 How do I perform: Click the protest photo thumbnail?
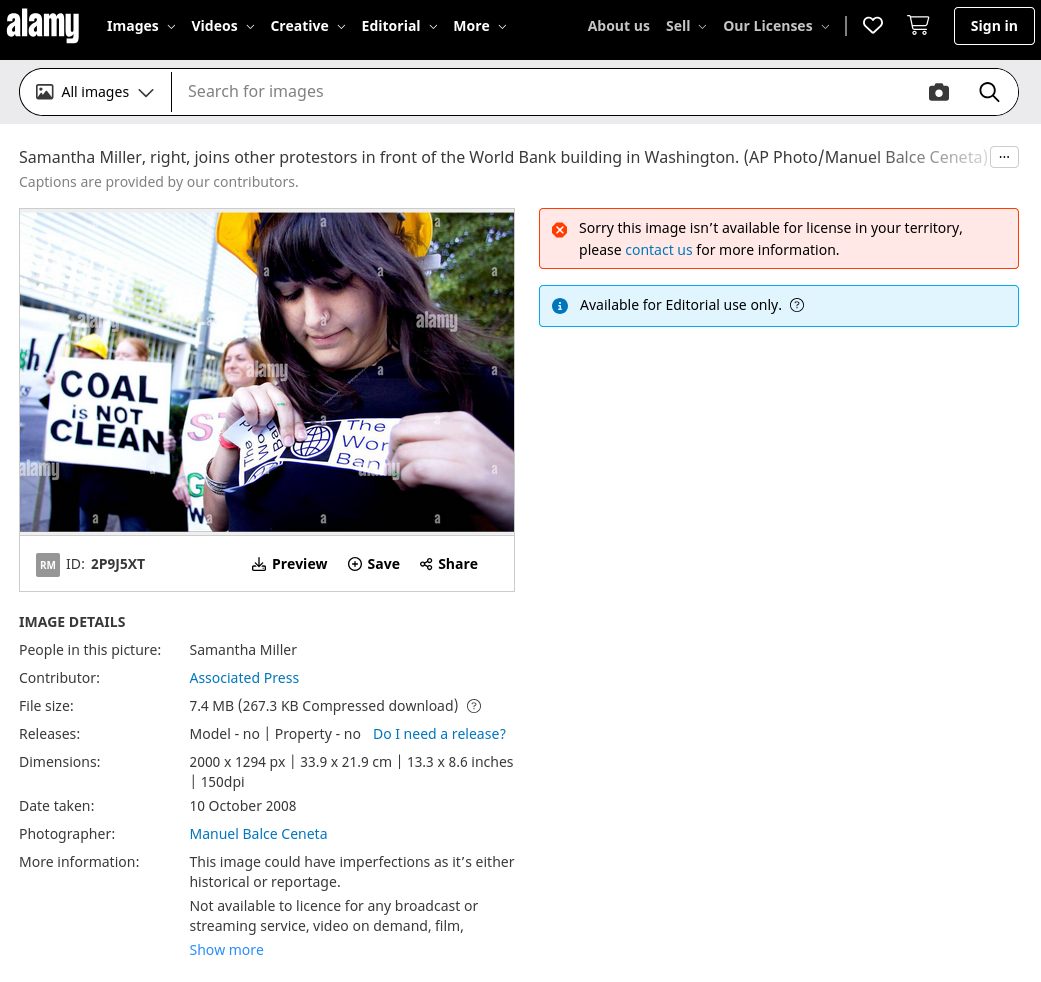pyautogui.click(x=267, y=371)
